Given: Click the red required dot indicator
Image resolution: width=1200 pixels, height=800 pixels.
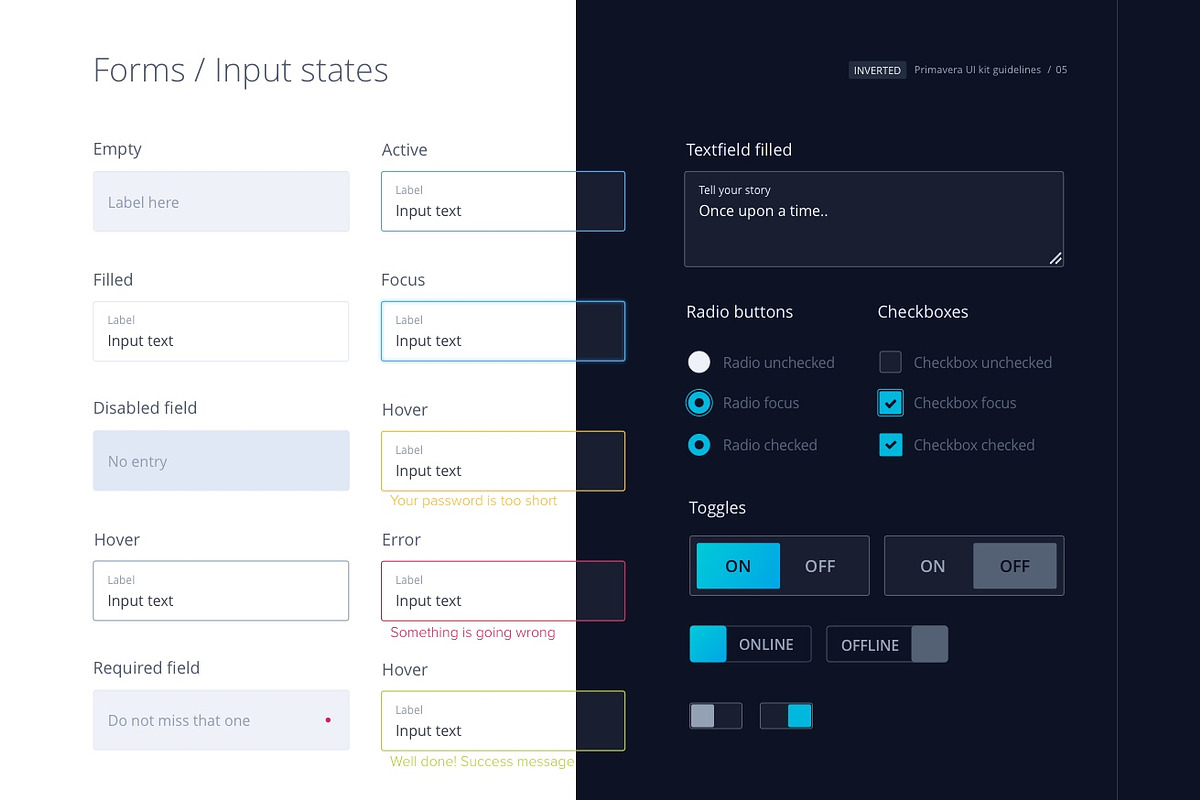Looking at the screenshot, I should 328,720.
